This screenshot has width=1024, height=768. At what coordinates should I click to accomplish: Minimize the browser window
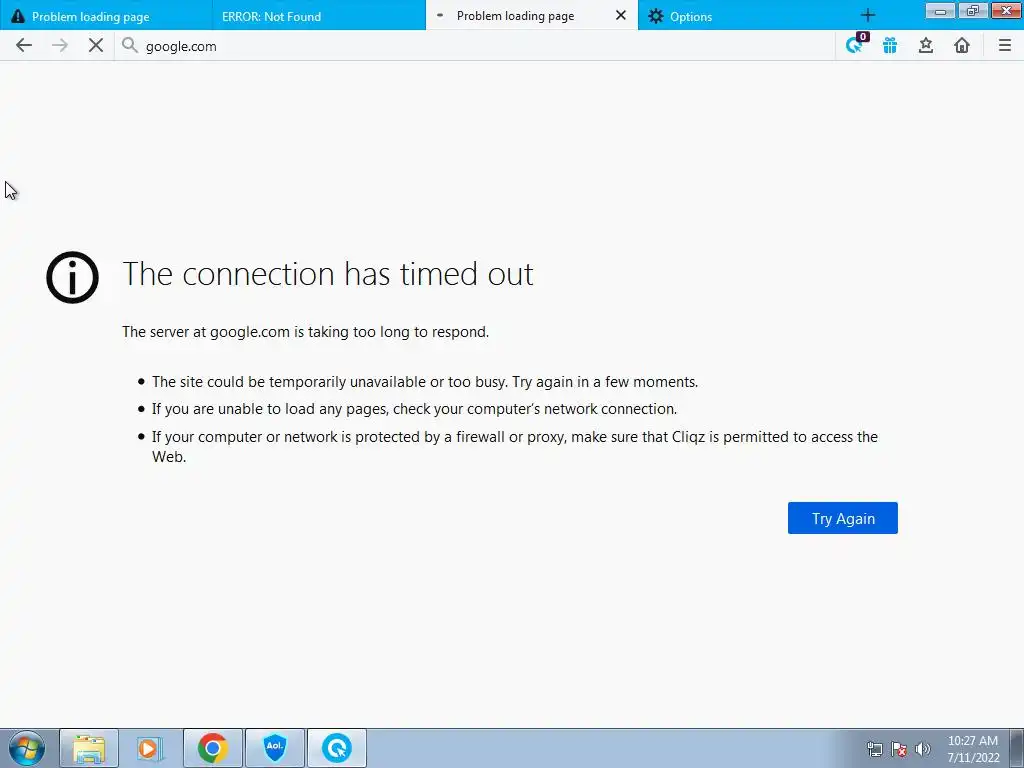[940, 10]
